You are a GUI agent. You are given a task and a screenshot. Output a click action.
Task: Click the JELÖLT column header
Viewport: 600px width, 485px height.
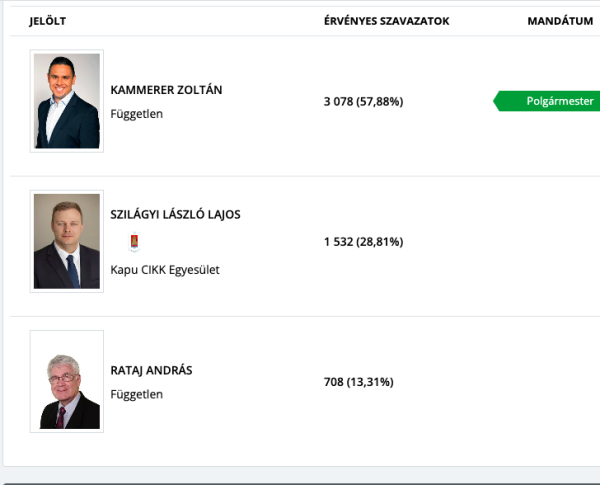pyautogui.click(x=48, y=21)
